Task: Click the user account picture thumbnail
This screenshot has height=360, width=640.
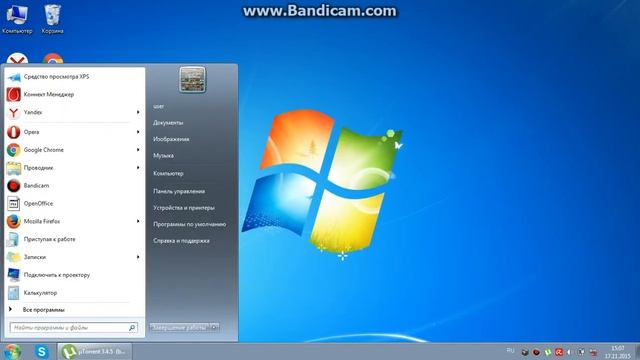Action: (x=192, y=80)
